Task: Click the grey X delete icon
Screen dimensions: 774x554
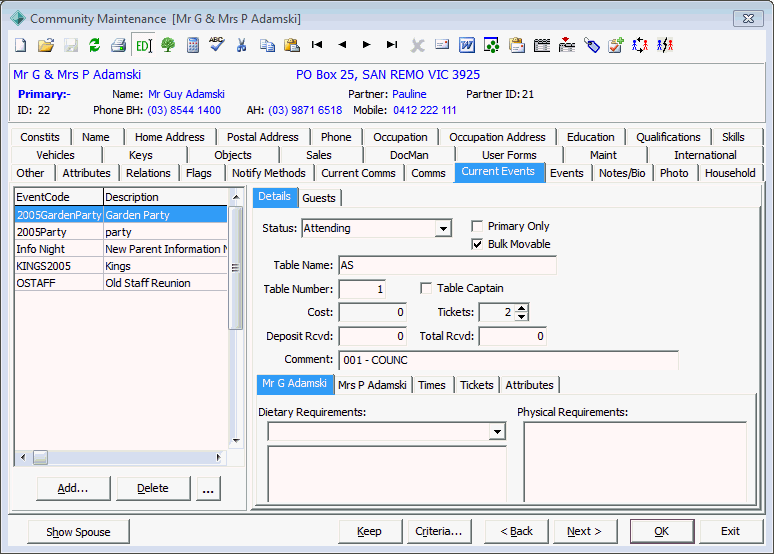Action: click(x=418, y=46)
